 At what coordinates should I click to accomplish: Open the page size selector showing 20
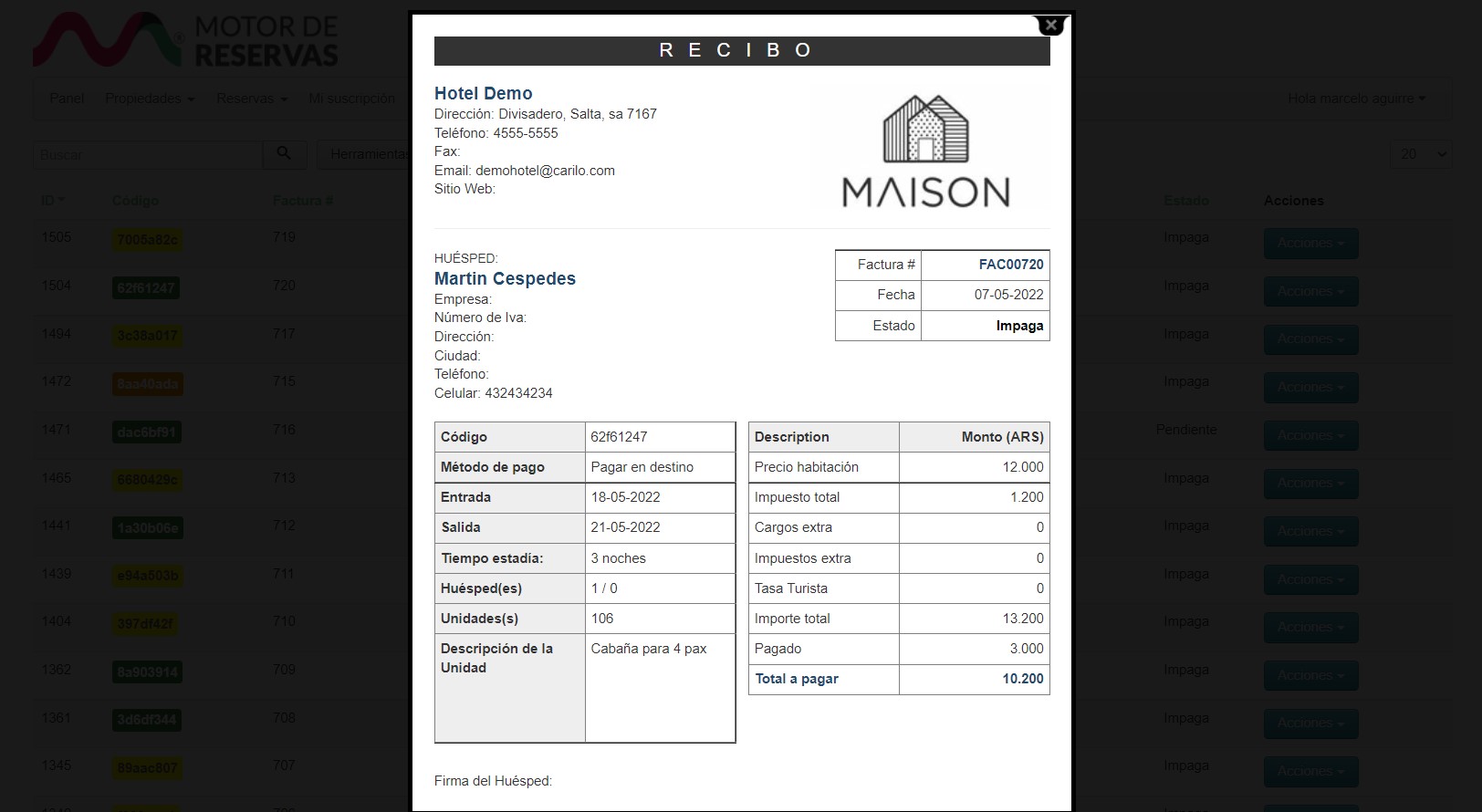coord(1420,154)
